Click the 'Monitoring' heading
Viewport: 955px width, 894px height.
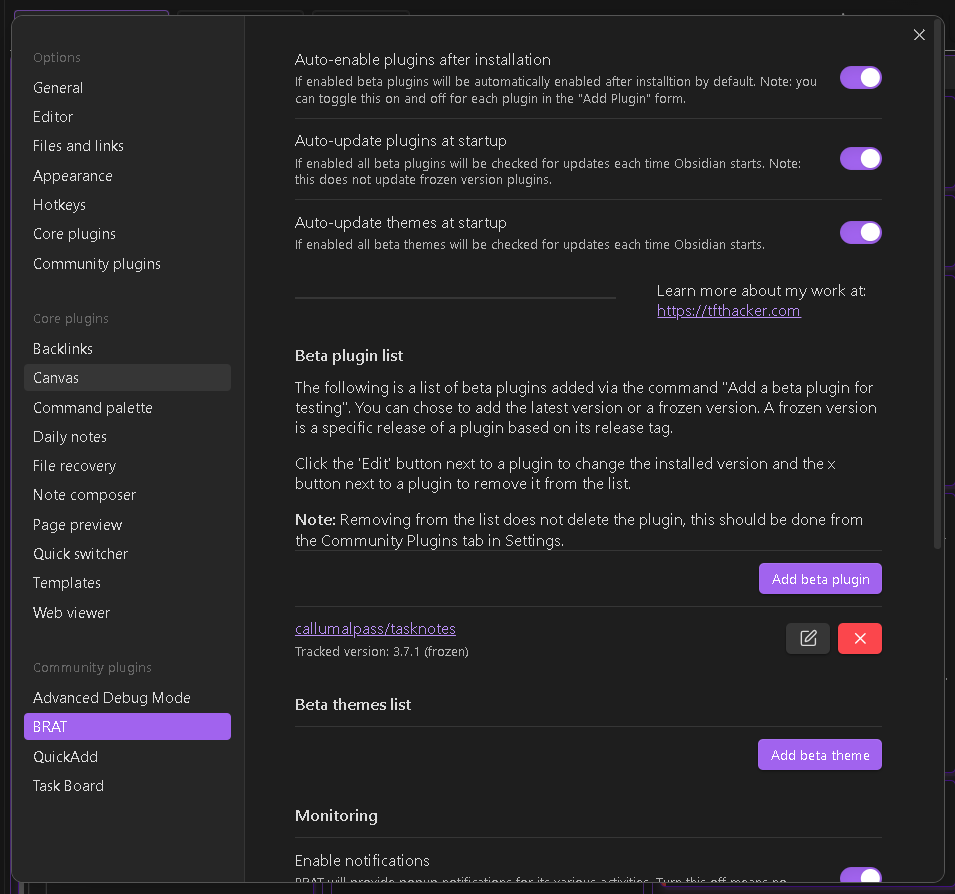(x=336, y=815)
